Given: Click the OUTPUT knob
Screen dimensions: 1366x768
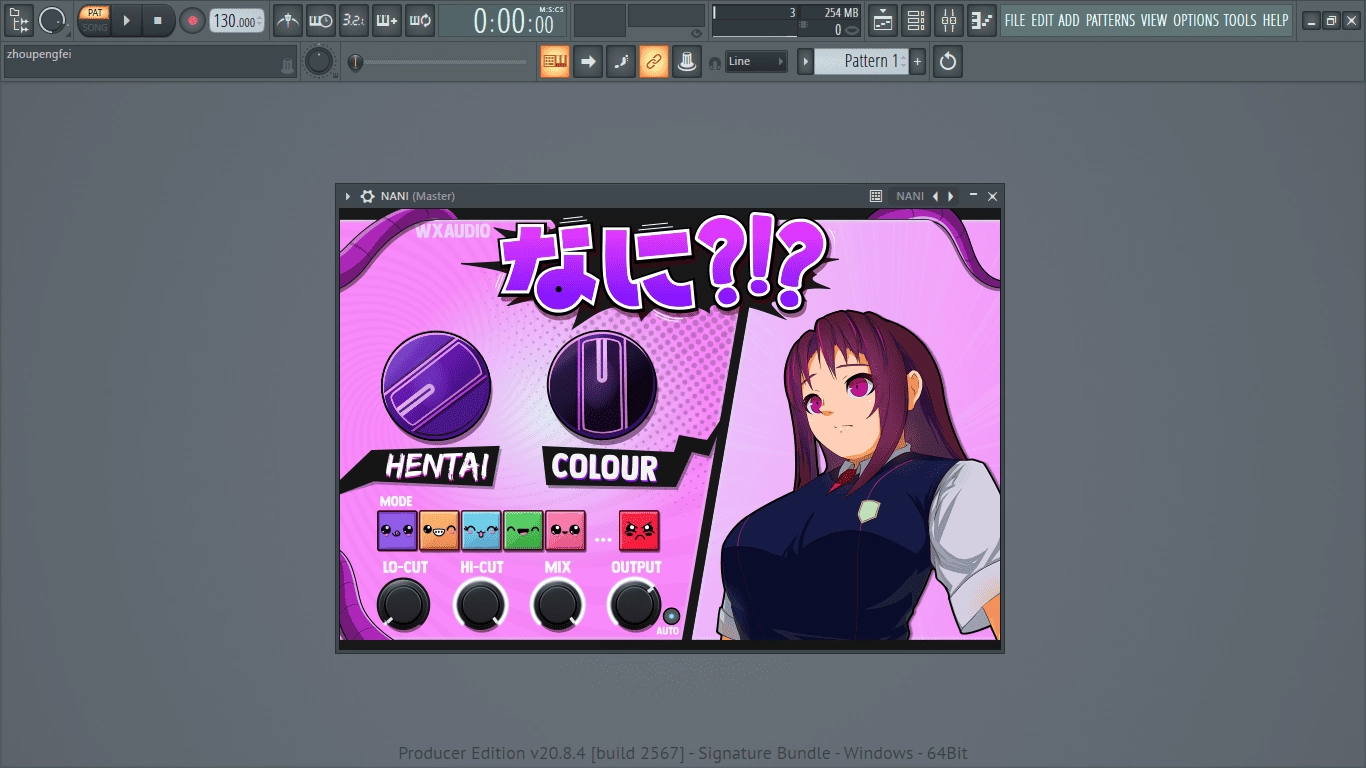Looking at the screenshot, I should tap(635, 604).
